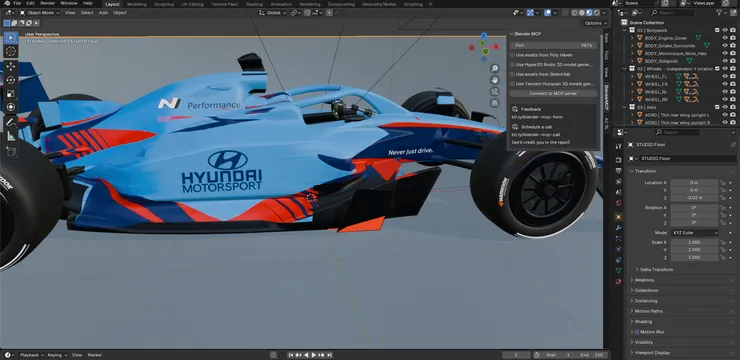740x360 pixels.
Task: Switch to Sculpting workspace tab
Action: click(164, 4)
